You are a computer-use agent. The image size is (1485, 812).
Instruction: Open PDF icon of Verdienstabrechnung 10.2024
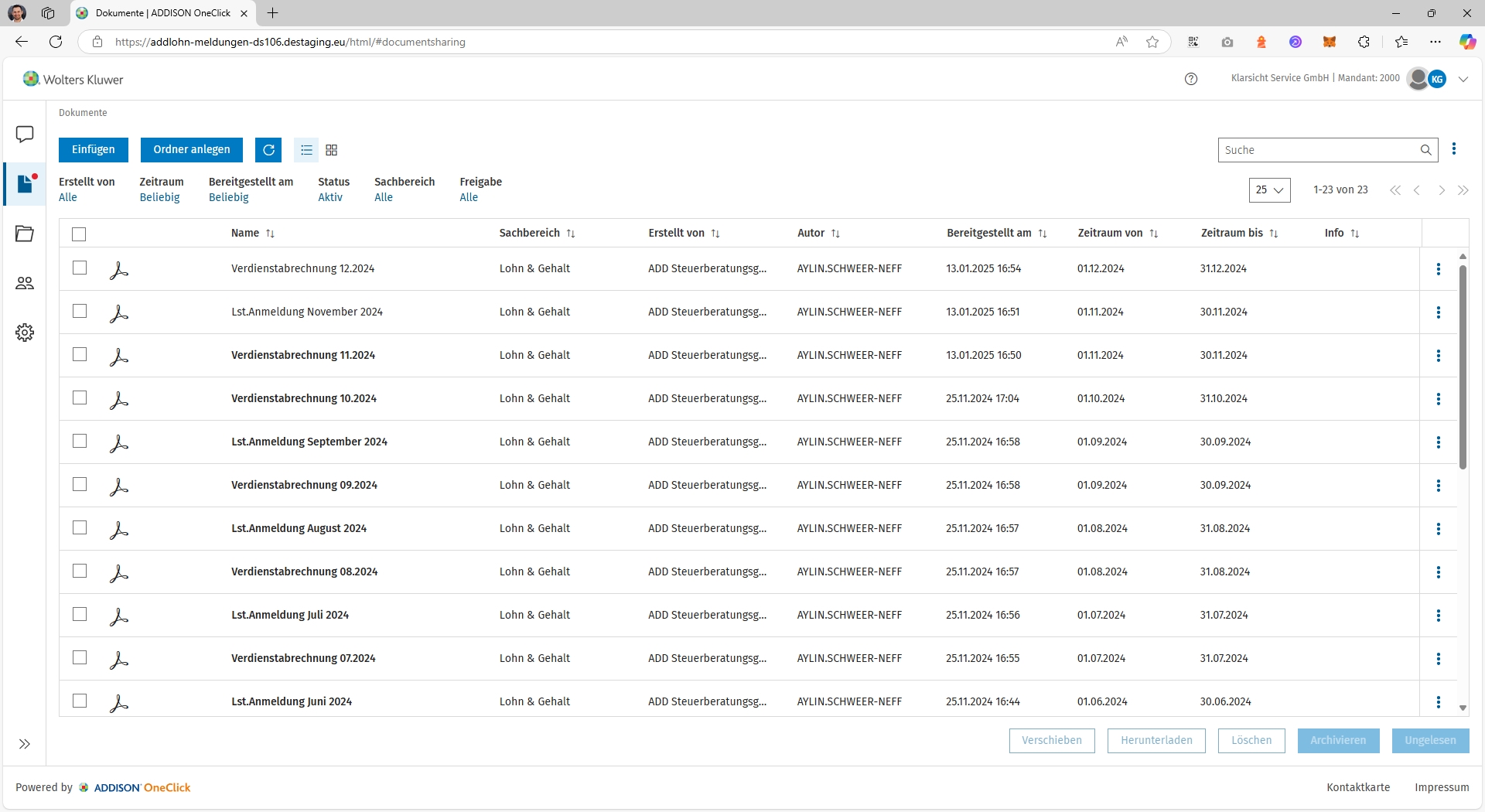tap(118, 399)
